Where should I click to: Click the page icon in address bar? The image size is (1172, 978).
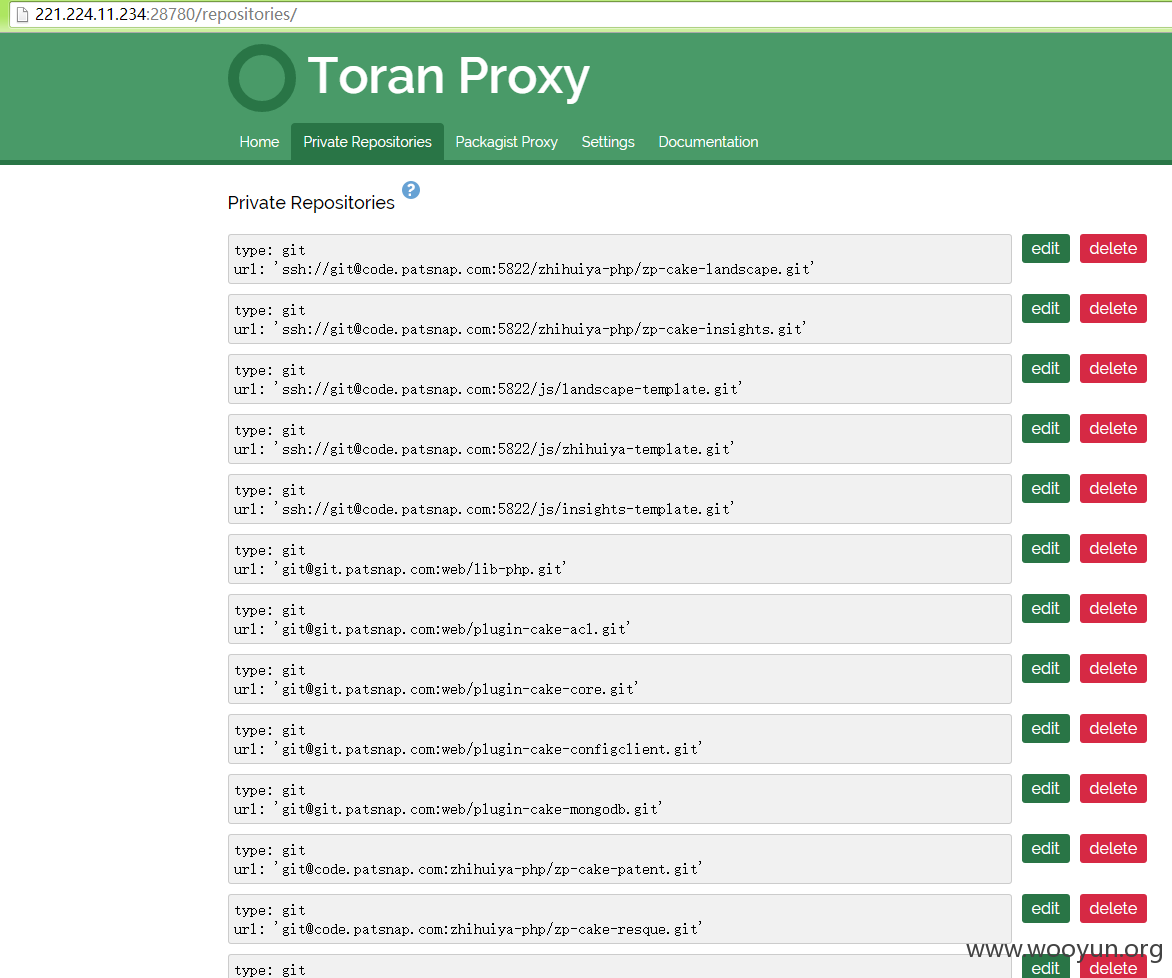coord(22,14)
